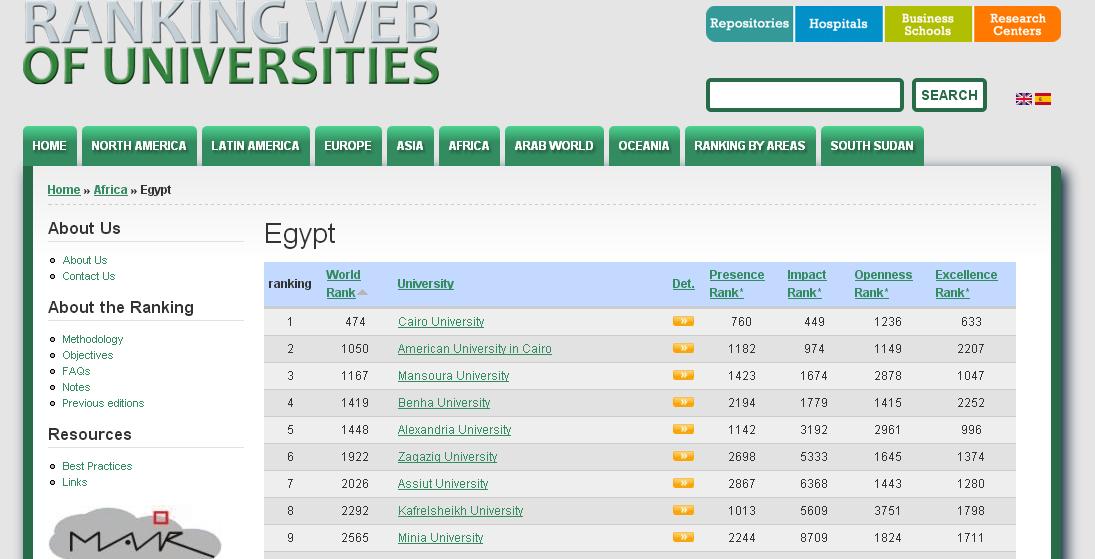
Task: Follow Home breadcrumb link
Action: tap(64, 190)
